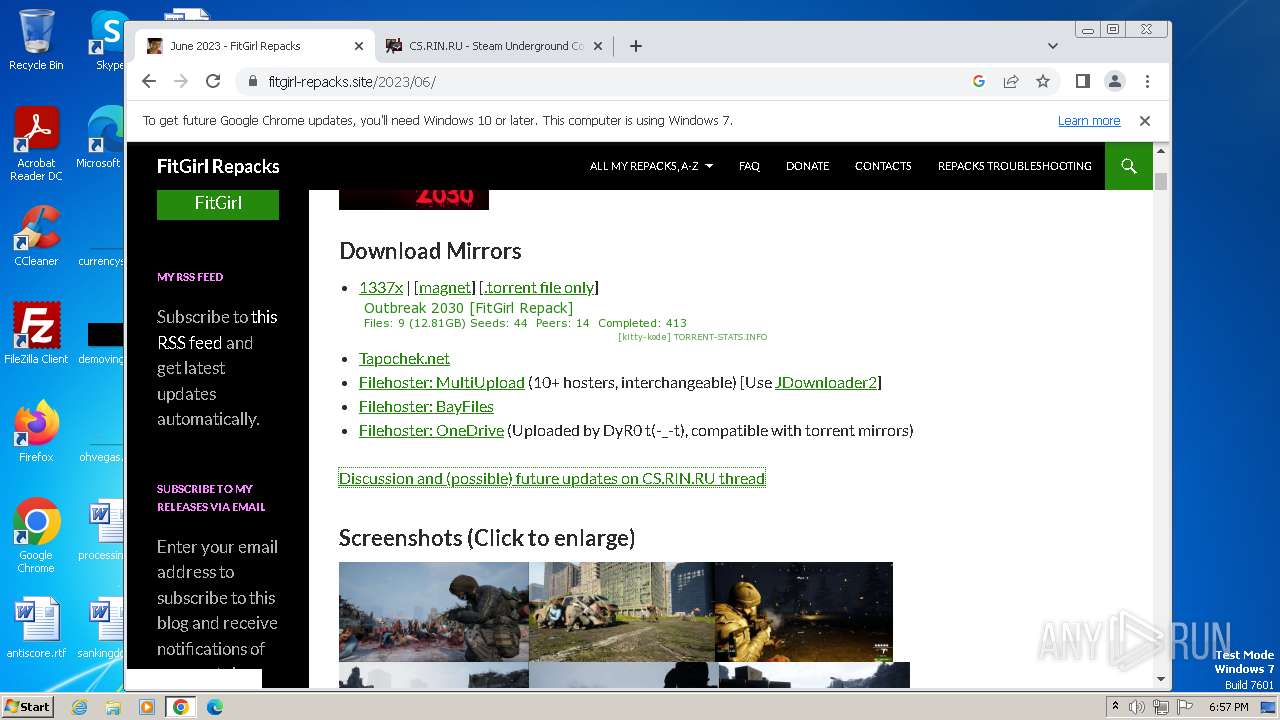Open the tab search chevron
1280x720 pixels.
[1052, 46]
